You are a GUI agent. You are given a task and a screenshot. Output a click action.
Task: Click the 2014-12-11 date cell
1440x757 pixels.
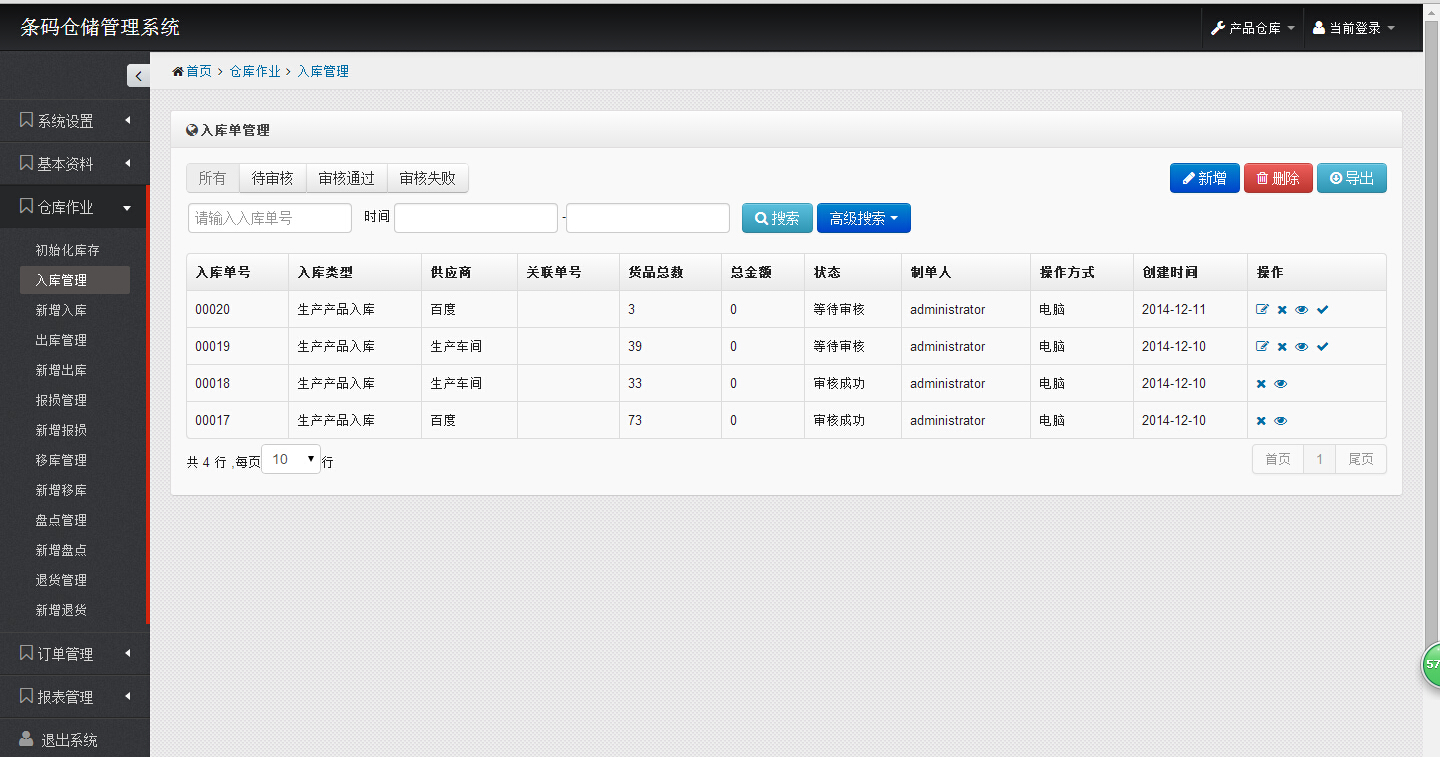[1190, 310]
